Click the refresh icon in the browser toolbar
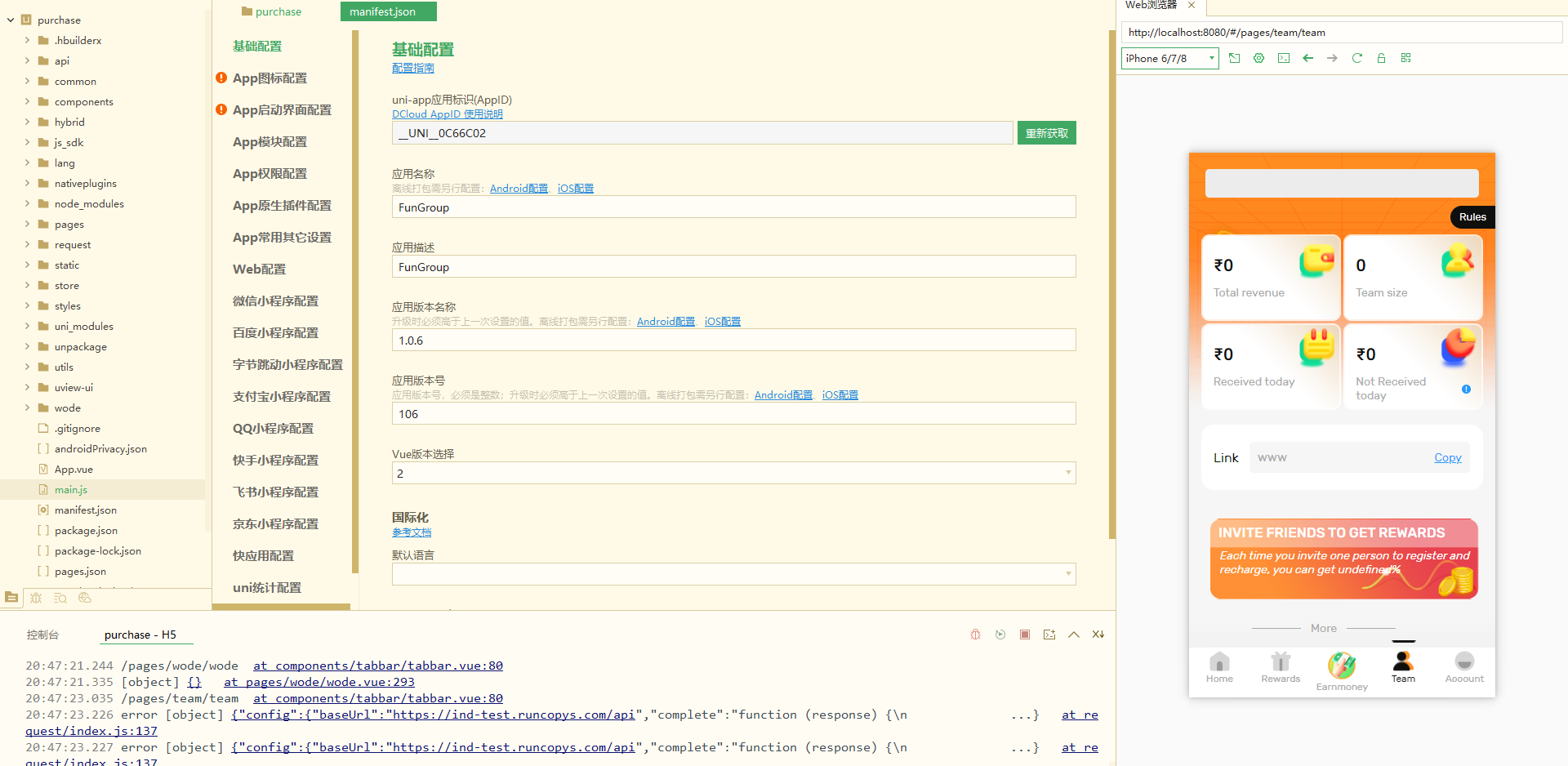 pos(1356,58)
